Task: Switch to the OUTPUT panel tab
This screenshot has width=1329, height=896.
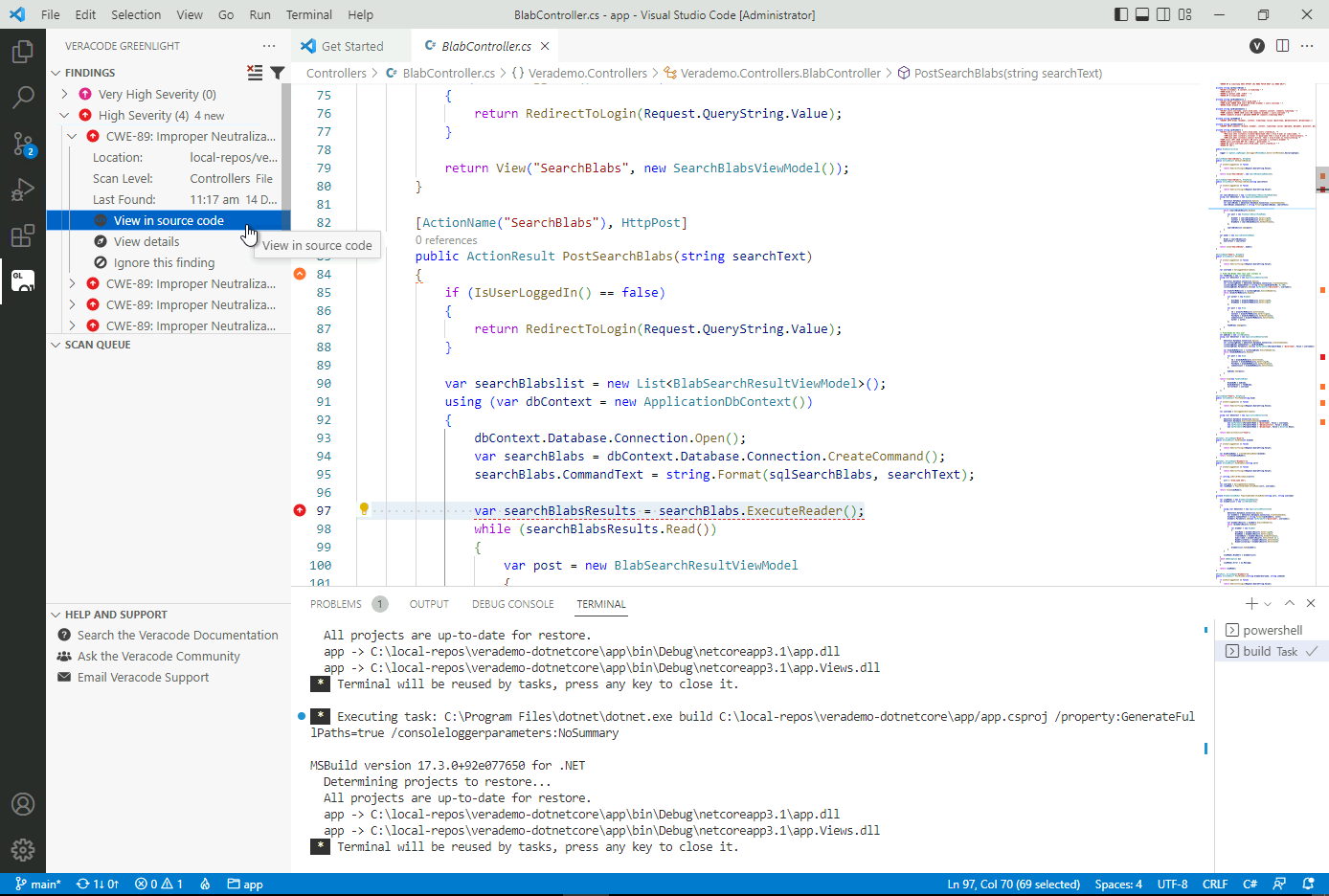Action: pyautogui.click(x=429, y=604)
